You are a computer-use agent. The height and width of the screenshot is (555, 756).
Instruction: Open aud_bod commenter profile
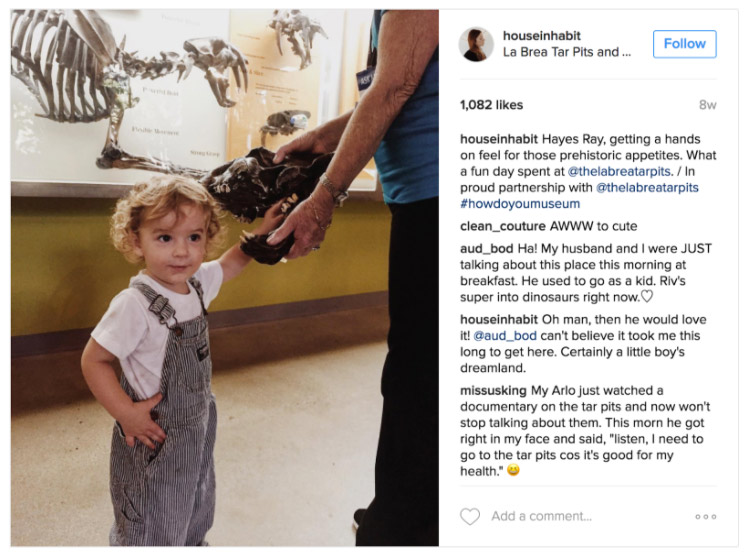click(486, 249)
